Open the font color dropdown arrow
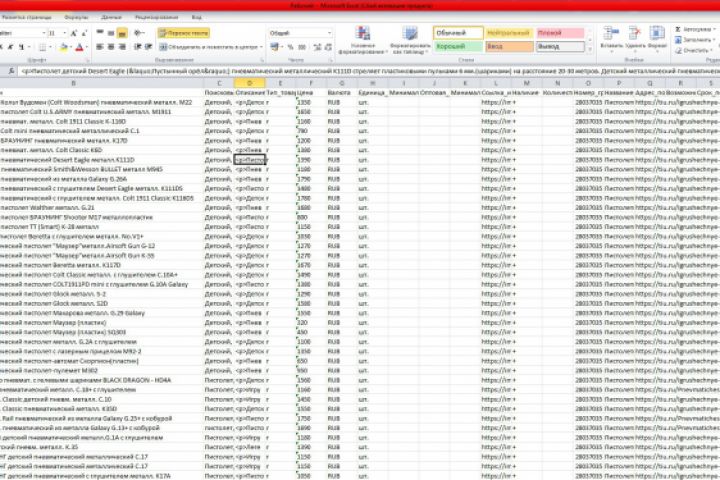 [x=87, y=47]
